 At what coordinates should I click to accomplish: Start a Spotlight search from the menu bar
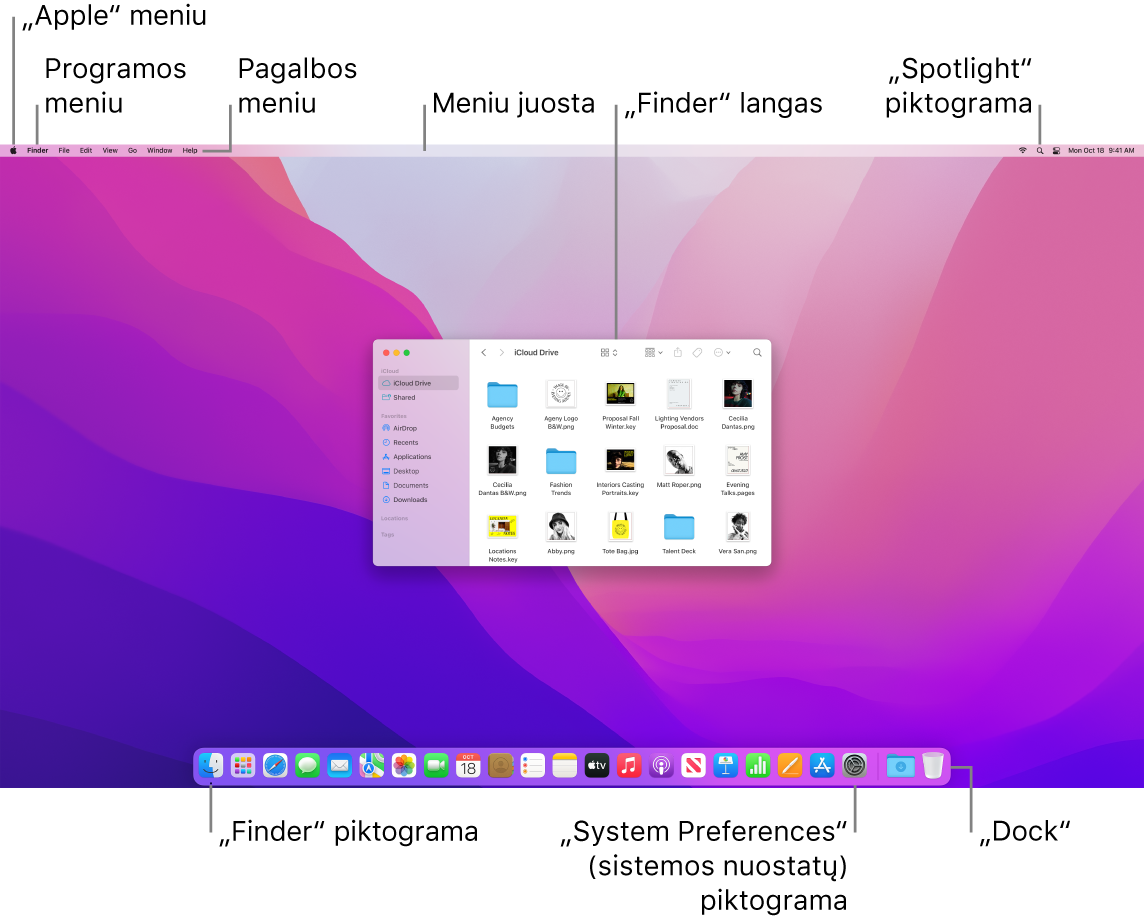(1042, 149)
